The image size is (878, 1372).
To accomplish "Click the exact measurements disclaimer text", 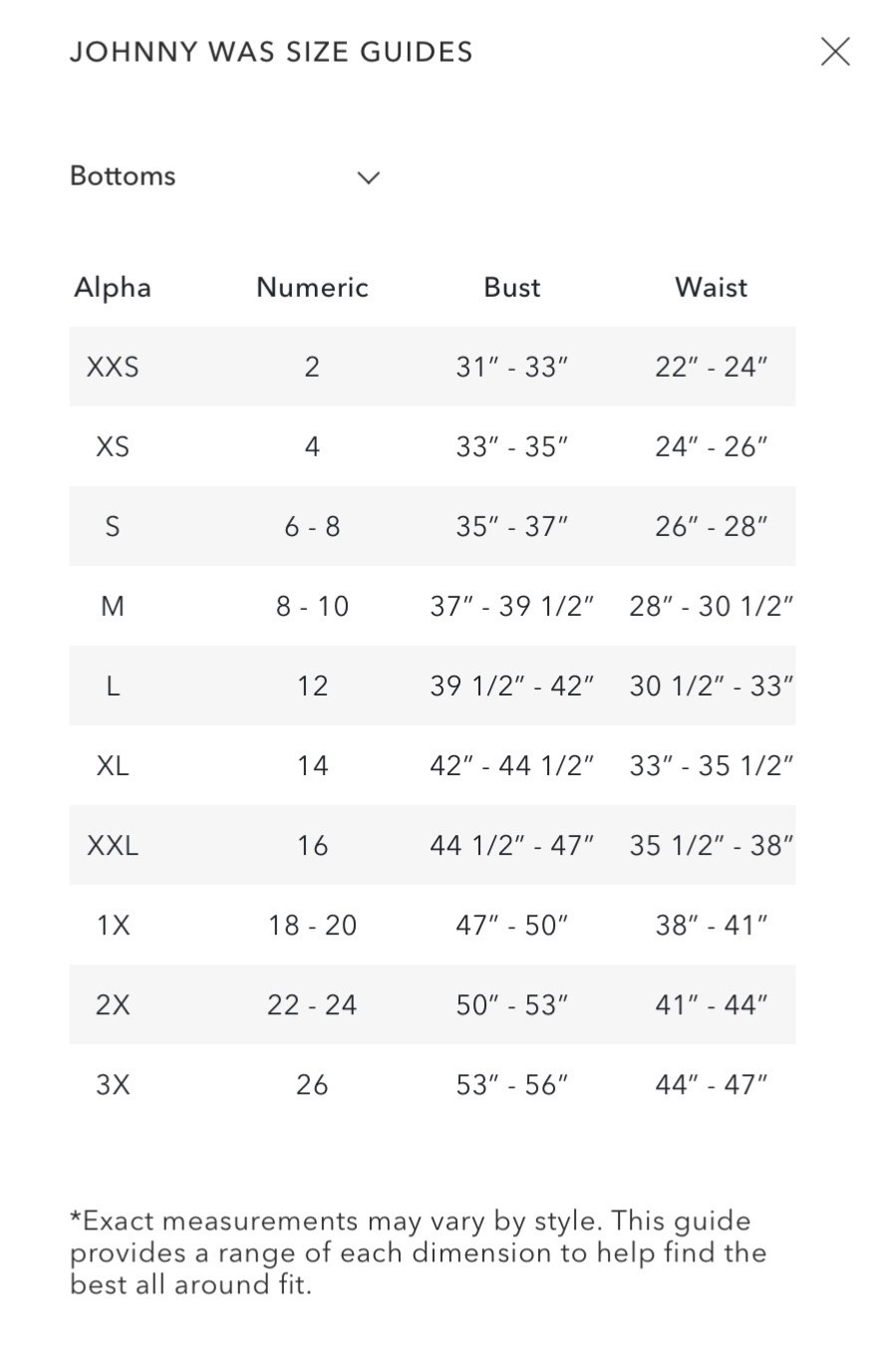I will click(417, 1251).
